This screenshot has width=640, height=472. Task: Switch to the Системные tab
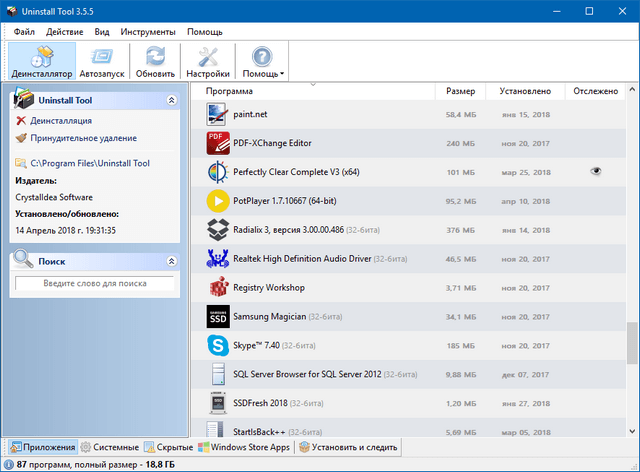(110, 447)
